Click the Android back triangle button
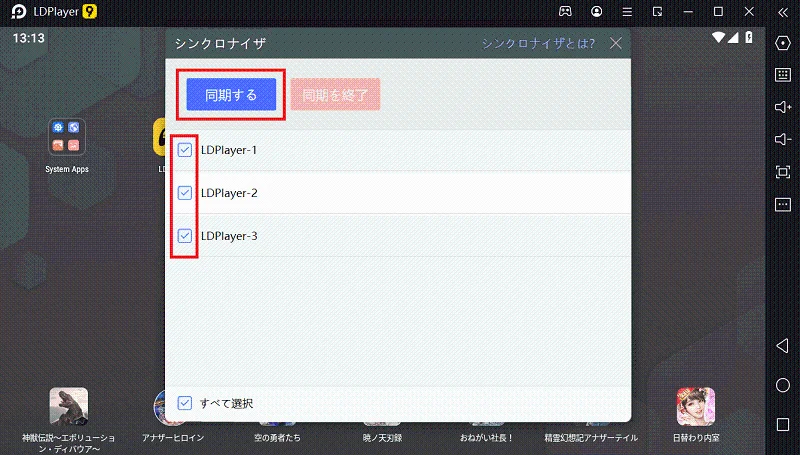This screenshot has width=800, height=455. [x=782, y=346]
